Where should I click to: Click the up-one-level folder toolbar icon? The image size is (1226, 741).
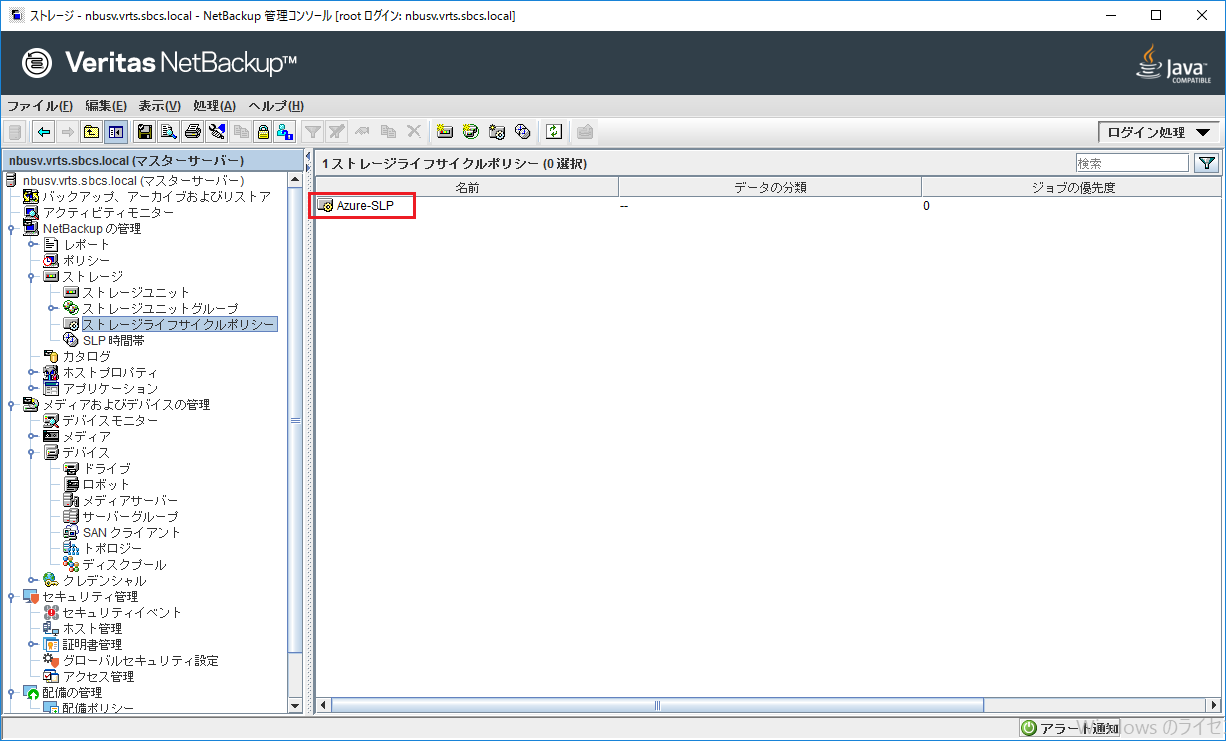tap(91, 131)
